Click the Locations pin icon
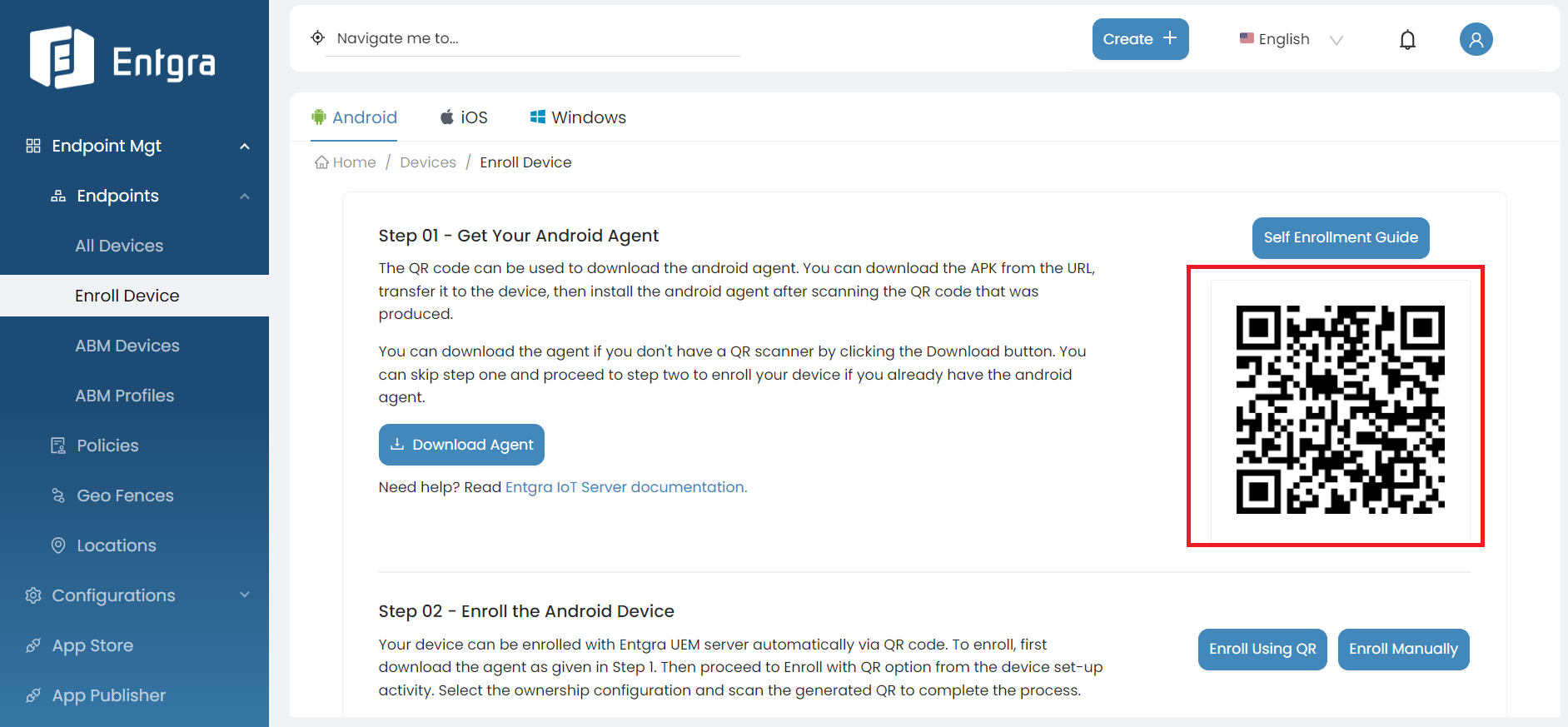Screen dimensions: 1568x727 [x=58, y=545]
